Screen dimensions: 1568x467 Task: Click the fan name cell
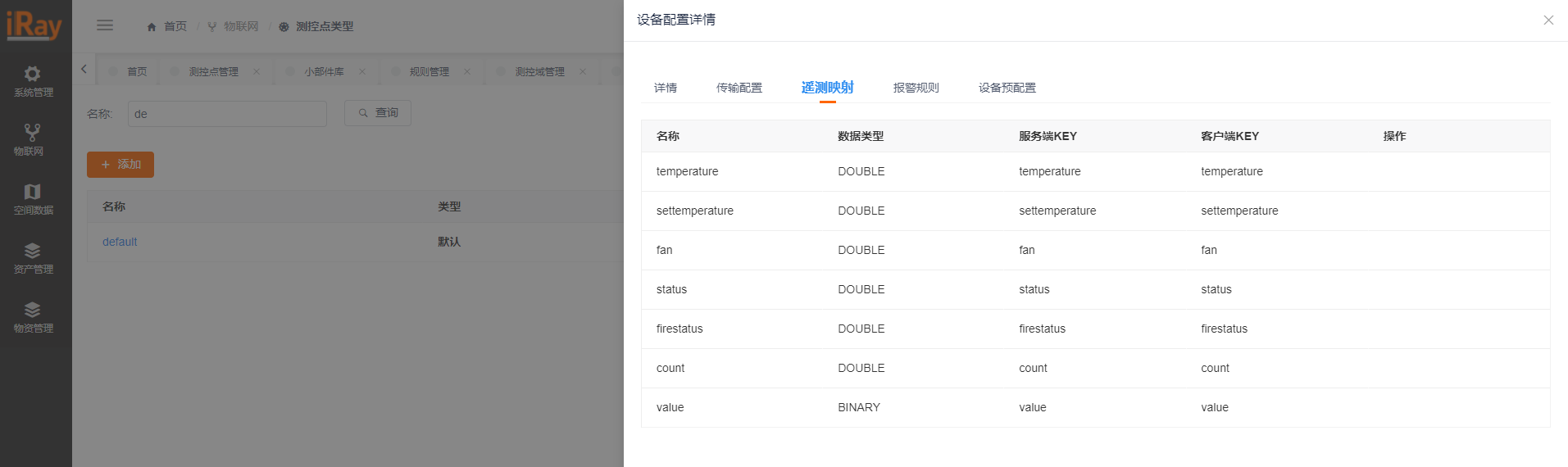click(x=665, y=250)
